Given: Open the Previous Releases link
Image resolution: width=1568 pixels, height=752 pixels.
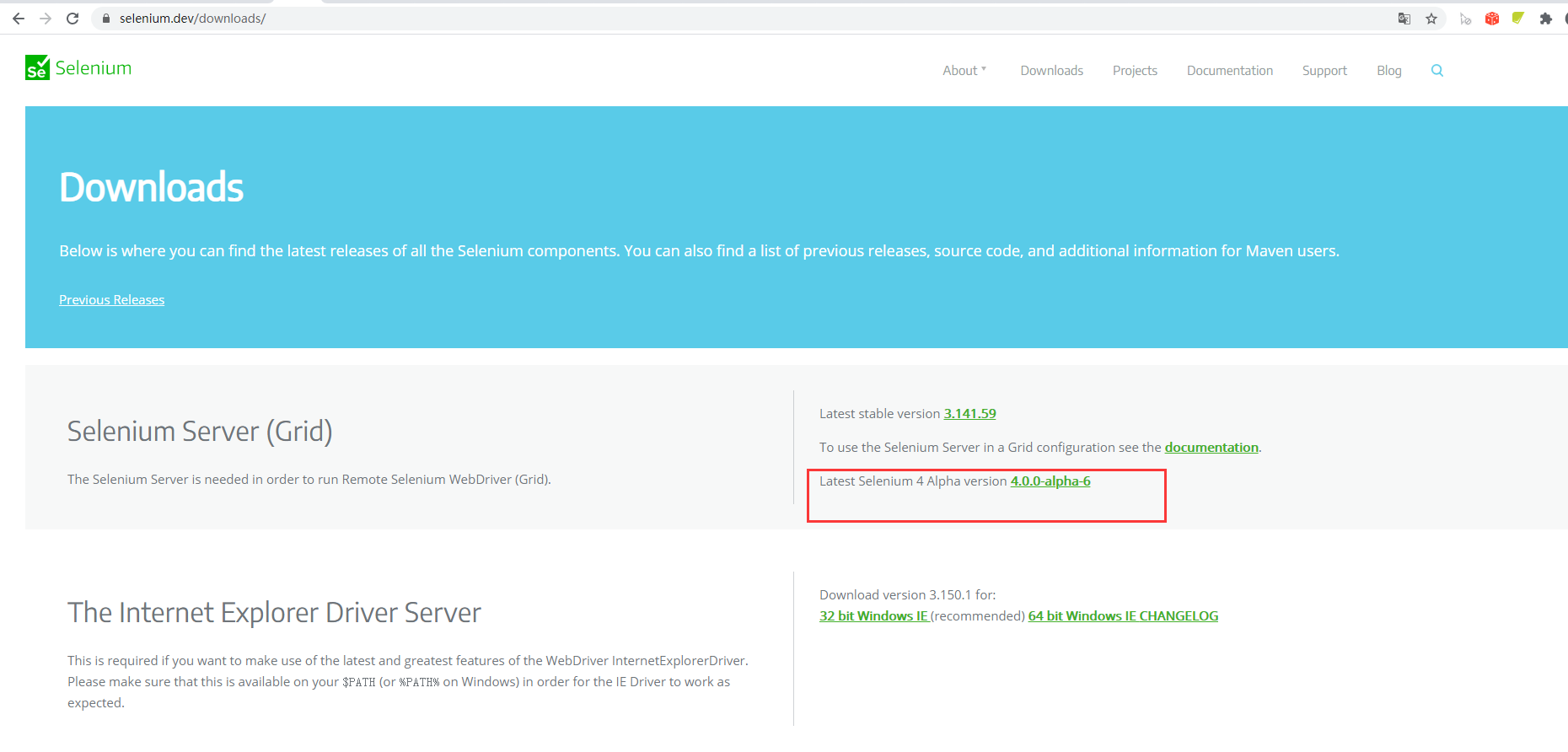Looking at the screenshot, I should (112, 300).
